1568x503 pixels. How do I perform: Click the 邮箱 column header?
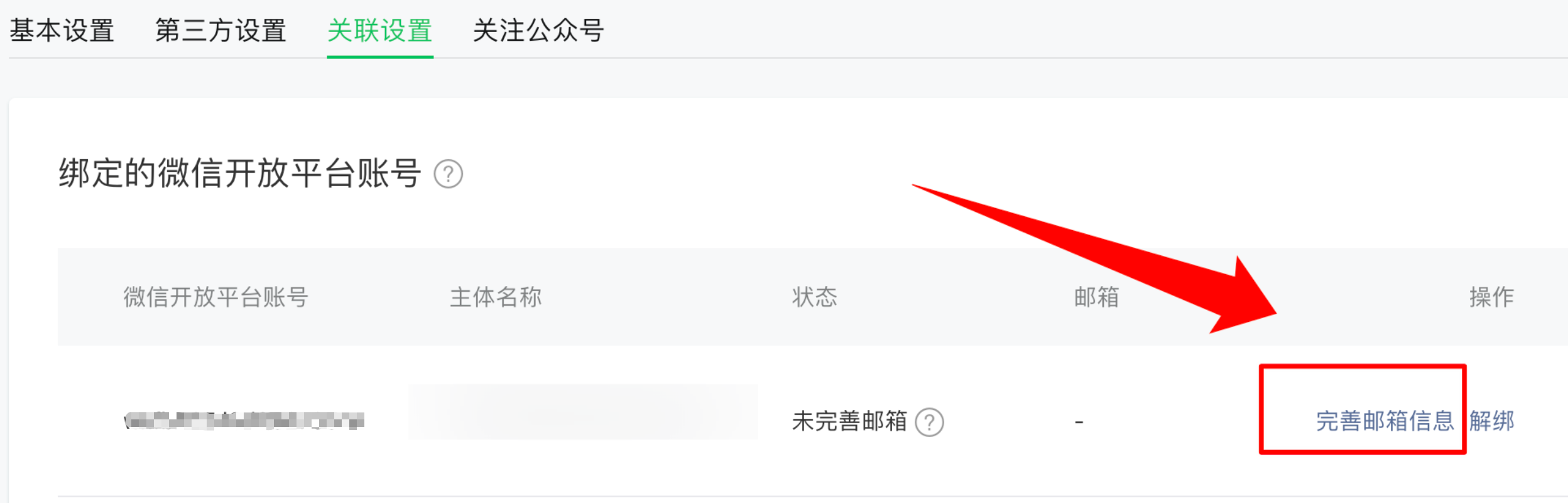tap(1096, 297)
